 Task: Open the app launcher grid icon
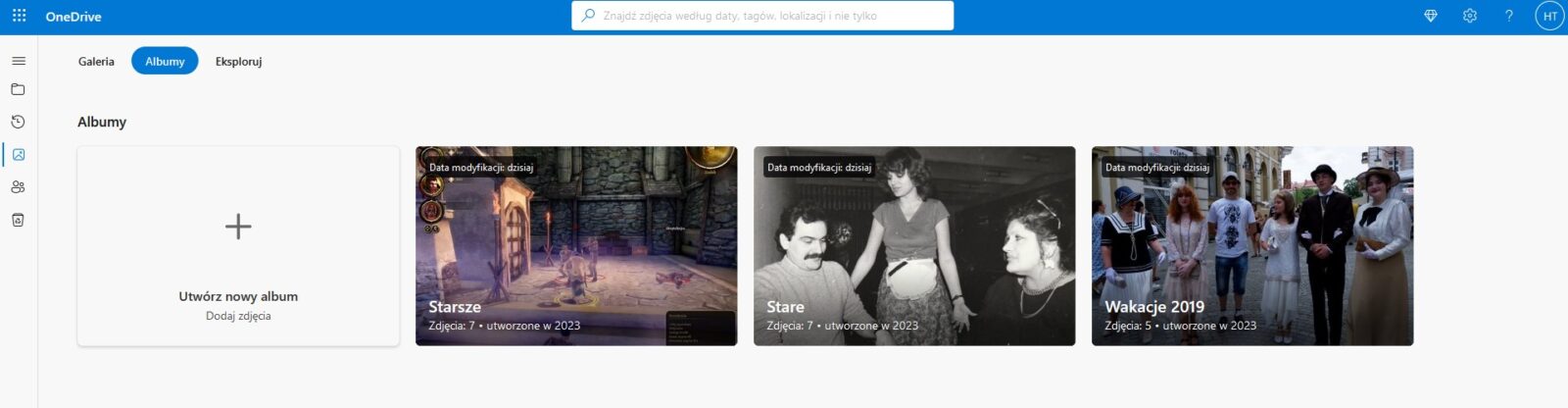point(19,16)
